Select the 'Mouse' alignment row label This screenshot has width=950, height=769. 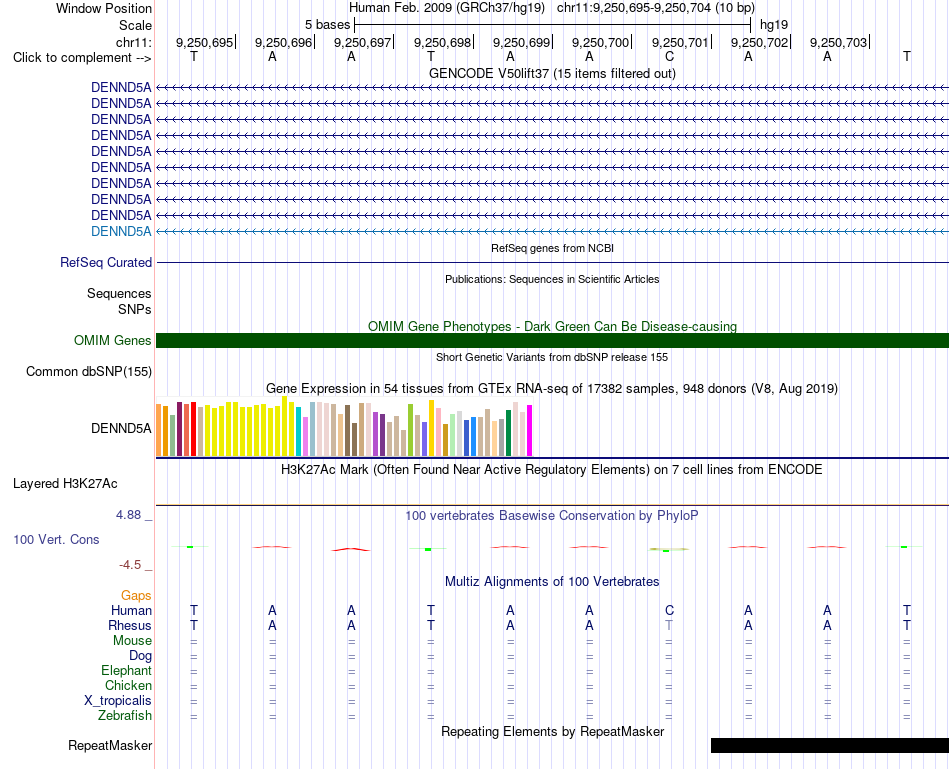point(132,641)
